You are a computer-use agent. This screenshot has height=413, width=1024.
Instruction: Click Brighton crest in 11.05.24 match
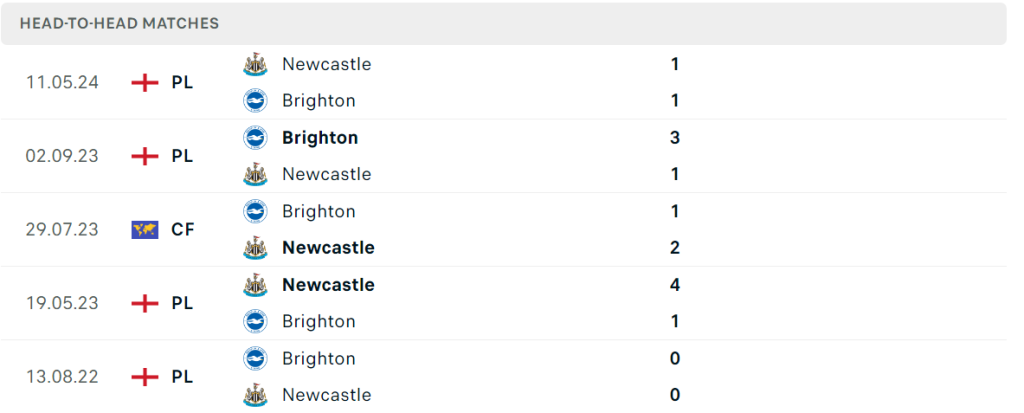pos(255,101)
